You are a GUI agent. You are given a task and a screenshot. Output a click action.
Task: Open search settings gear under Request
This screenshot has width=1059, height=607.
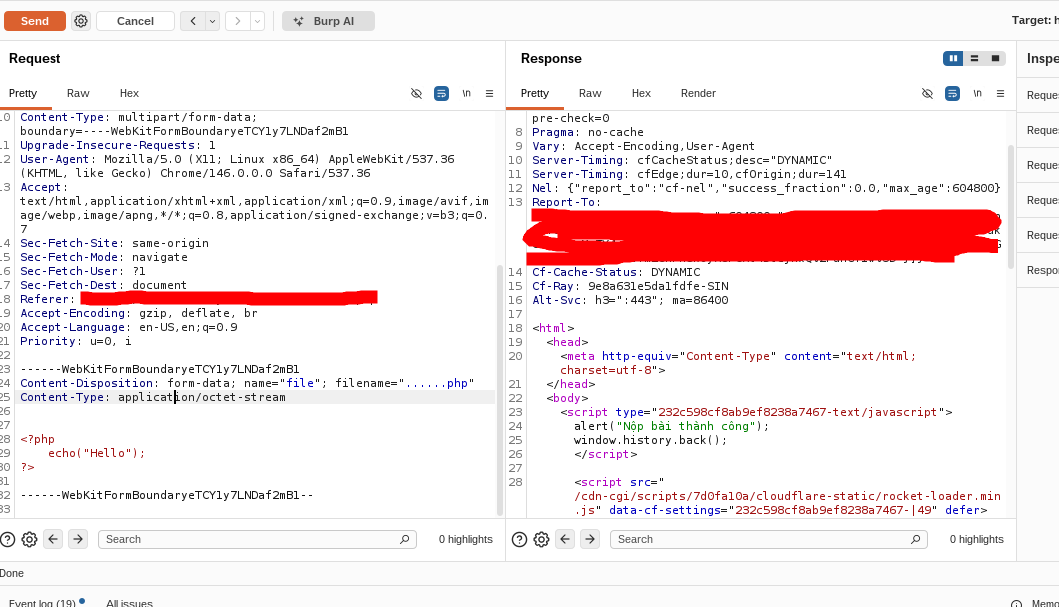30,539
